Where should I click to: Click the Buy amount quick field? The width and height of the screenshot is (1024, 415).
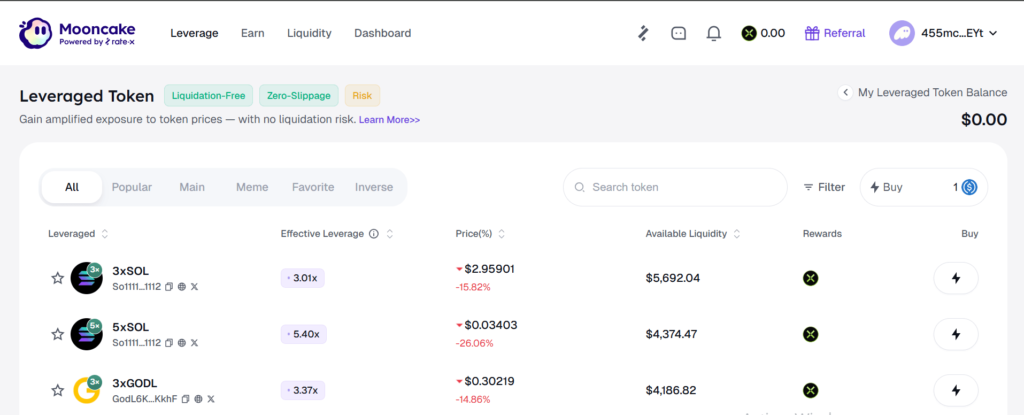pos(923,188)
